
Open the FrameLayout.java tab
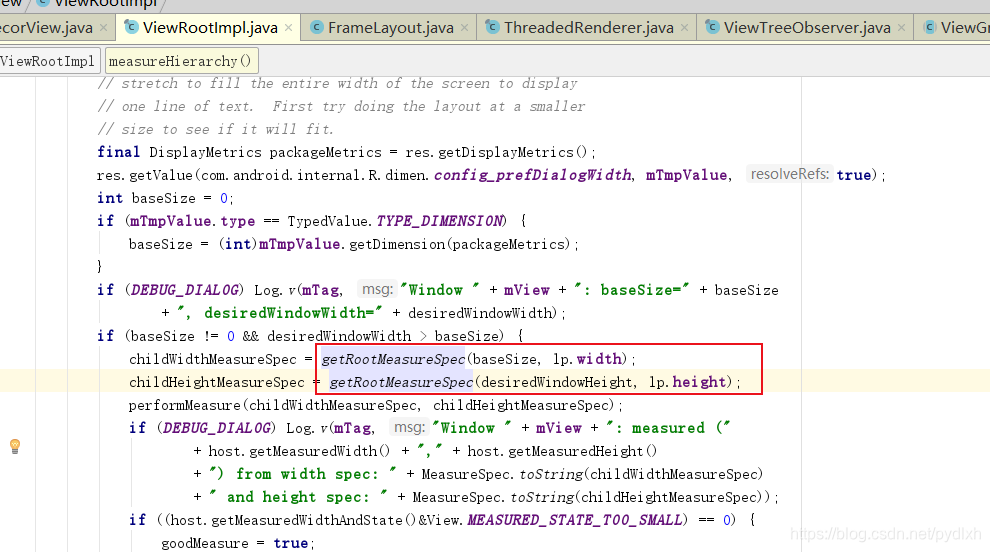click(390, 28)
